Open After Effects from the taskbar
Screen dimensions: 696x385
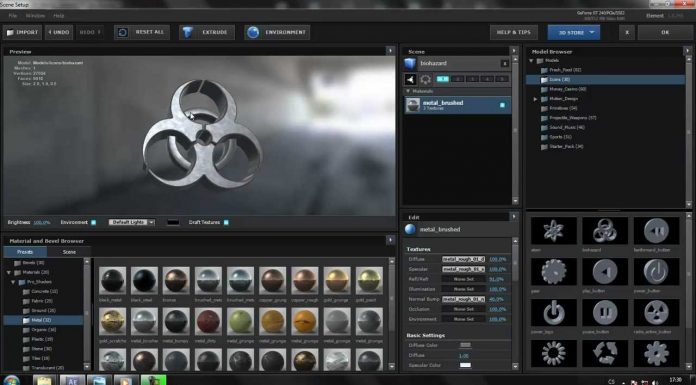click(x=72, y=380)
